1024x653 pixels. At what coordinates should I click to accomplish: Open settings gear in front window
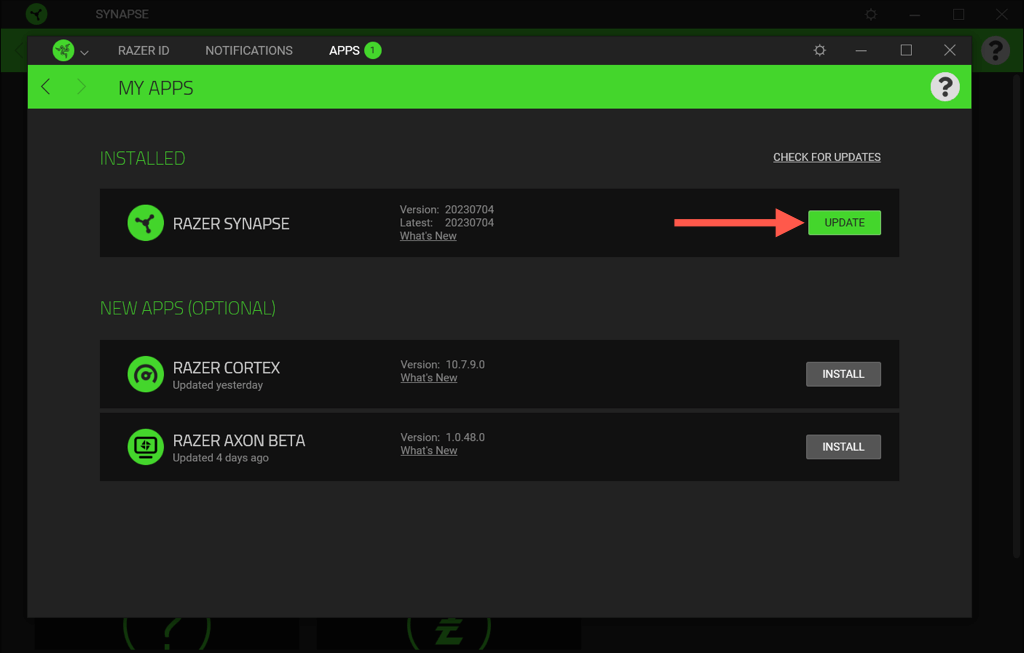820,50
